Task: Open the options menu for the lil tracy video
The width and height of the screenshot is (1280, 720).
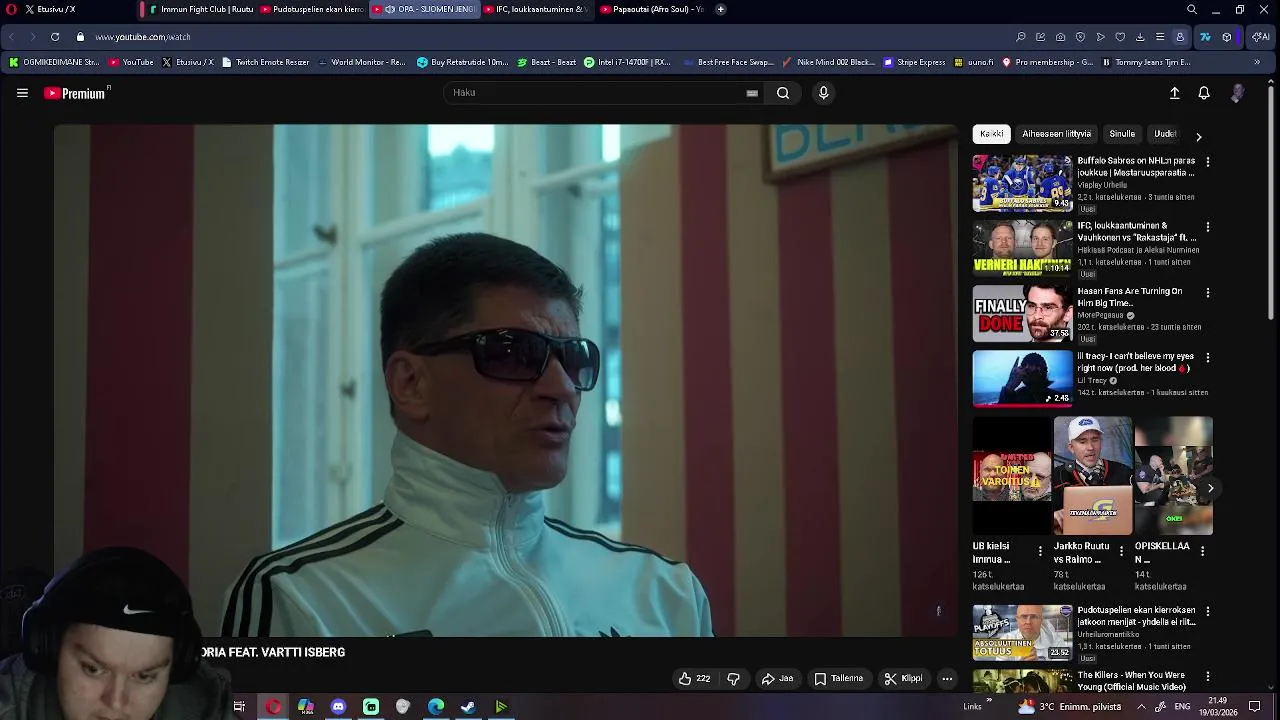Action: 1208,357
